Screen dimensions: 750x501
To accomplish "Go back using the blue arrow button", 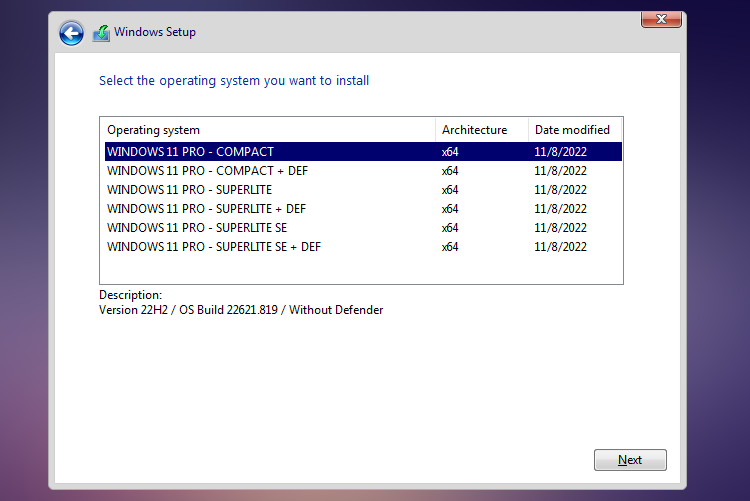I will [71, 33].
